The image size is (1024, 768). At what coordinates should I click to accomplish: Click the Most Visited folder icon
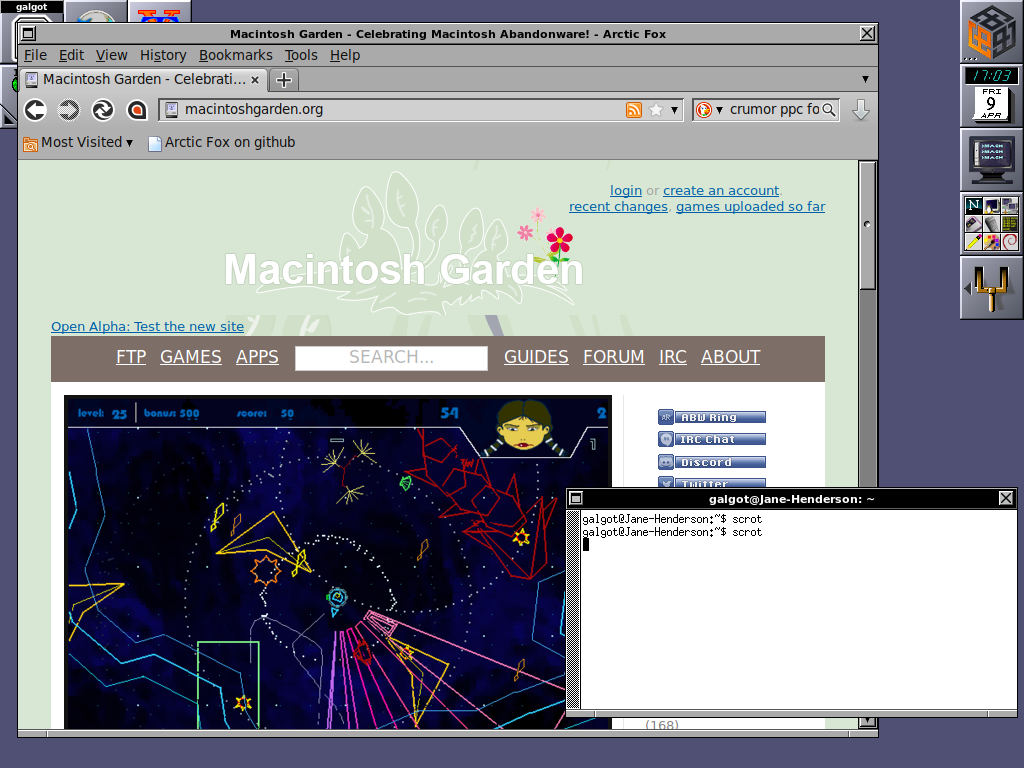pos(30,143)
